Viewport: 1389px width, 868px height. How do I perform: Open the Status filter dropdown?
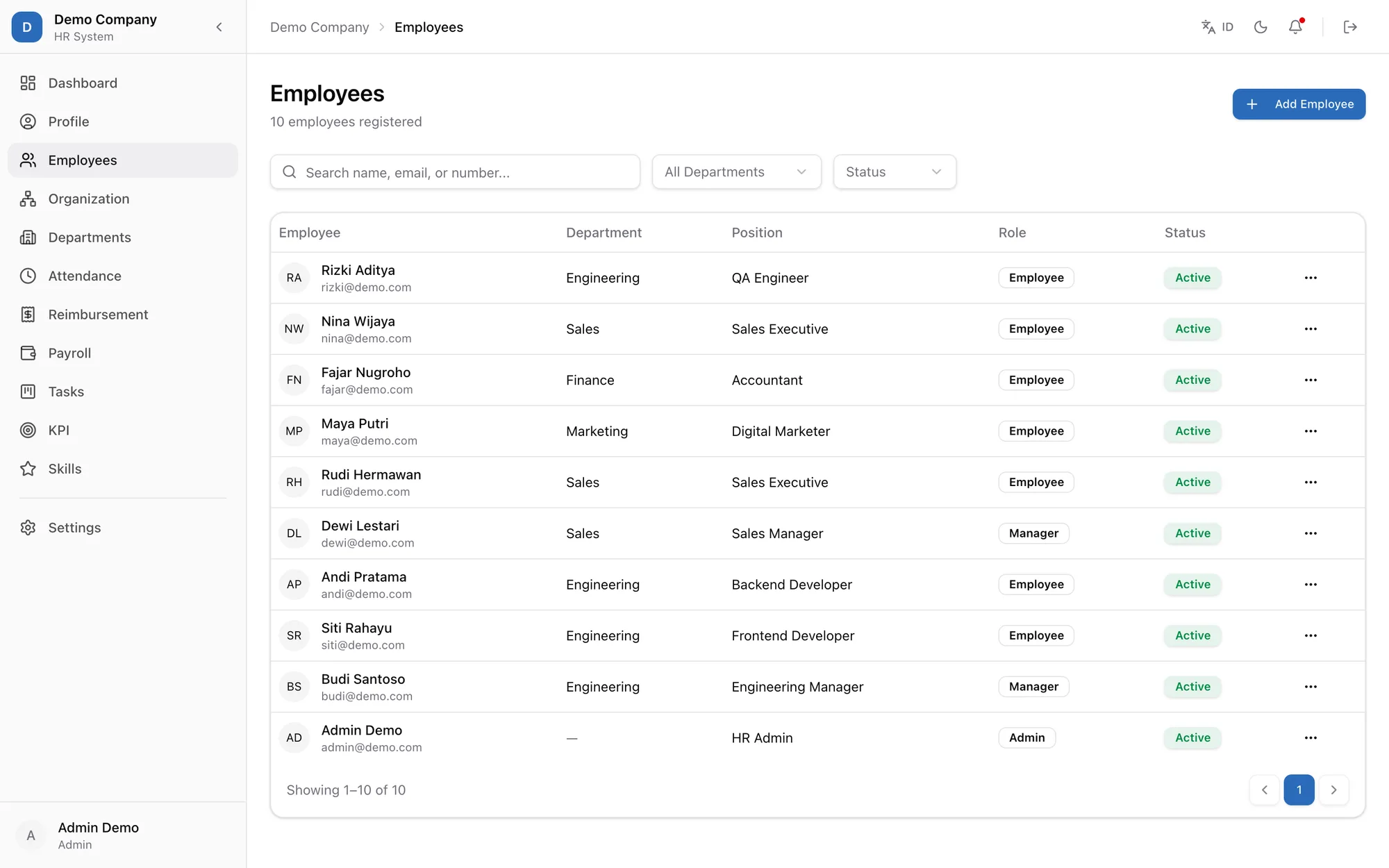(895, 172)
